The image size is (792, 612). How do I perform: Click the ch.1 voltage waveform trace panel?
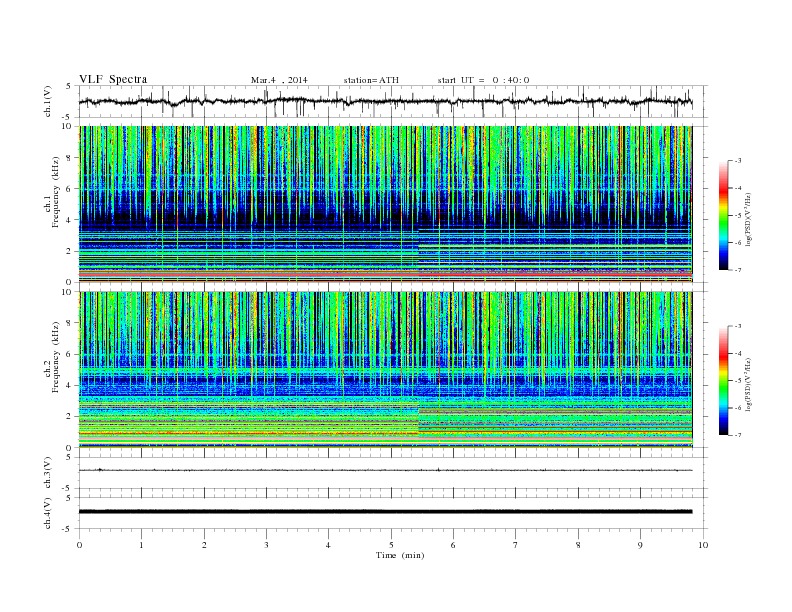[x=392, y=101]
